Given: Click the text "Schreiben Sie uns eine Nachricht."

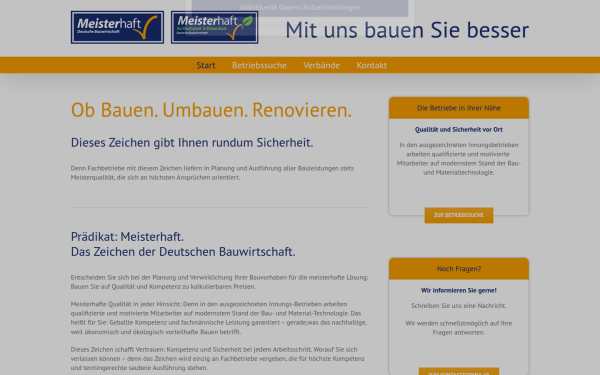Looking at the screenshot, I should [x=459, y=306].
